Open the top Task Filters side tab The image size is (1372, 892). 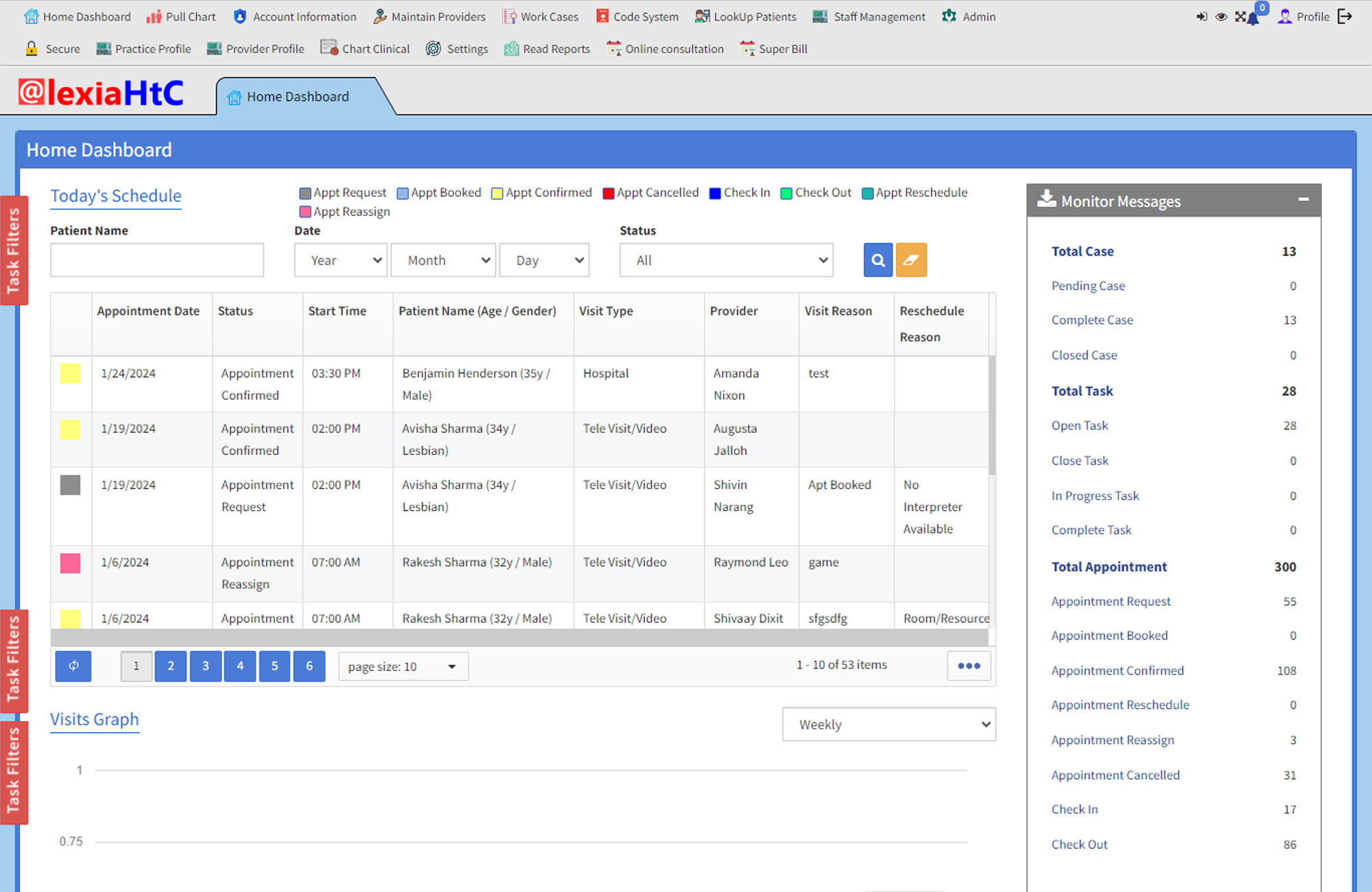tap(14, 250)
